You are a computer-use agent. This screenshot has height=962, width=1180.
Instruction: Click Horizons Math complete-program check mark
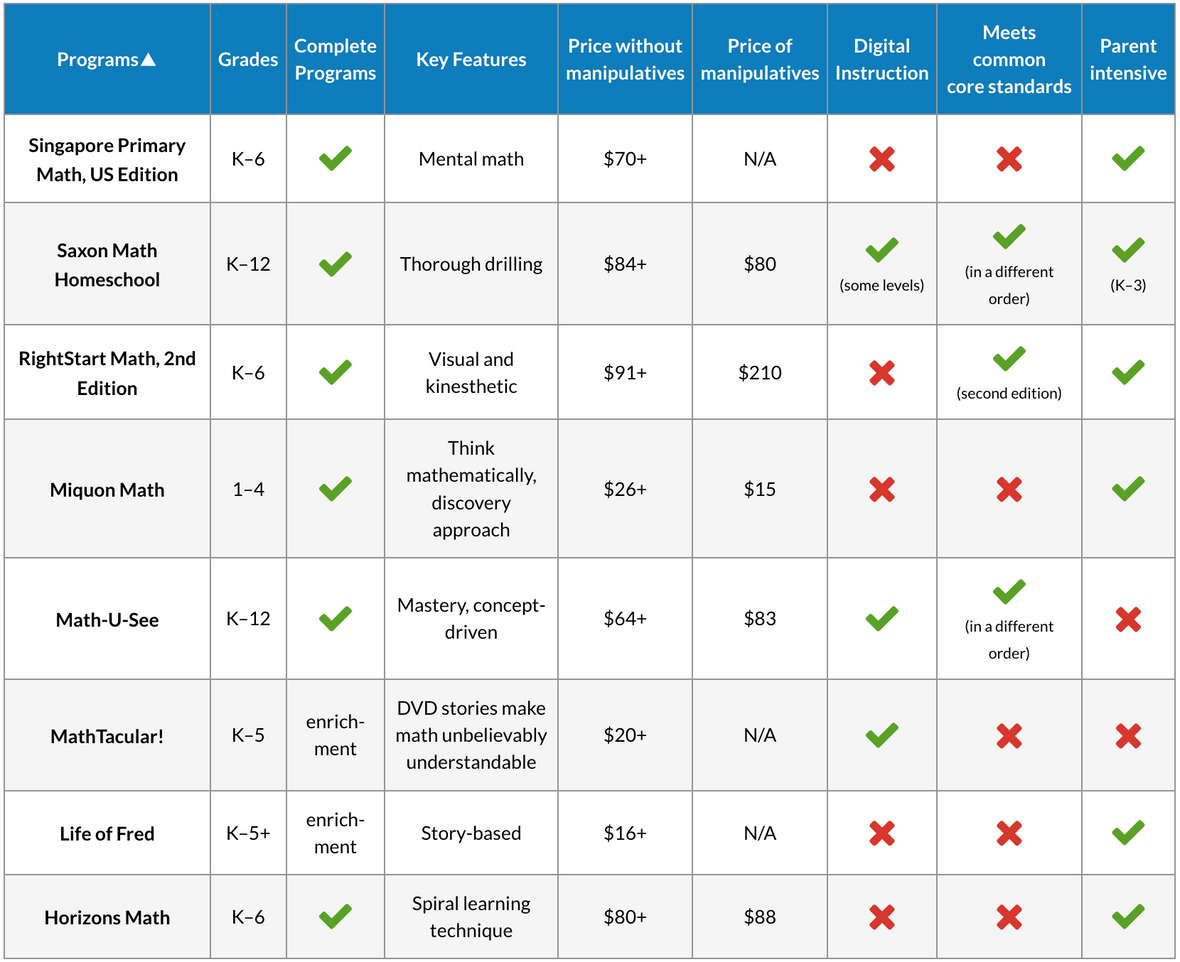335,917
